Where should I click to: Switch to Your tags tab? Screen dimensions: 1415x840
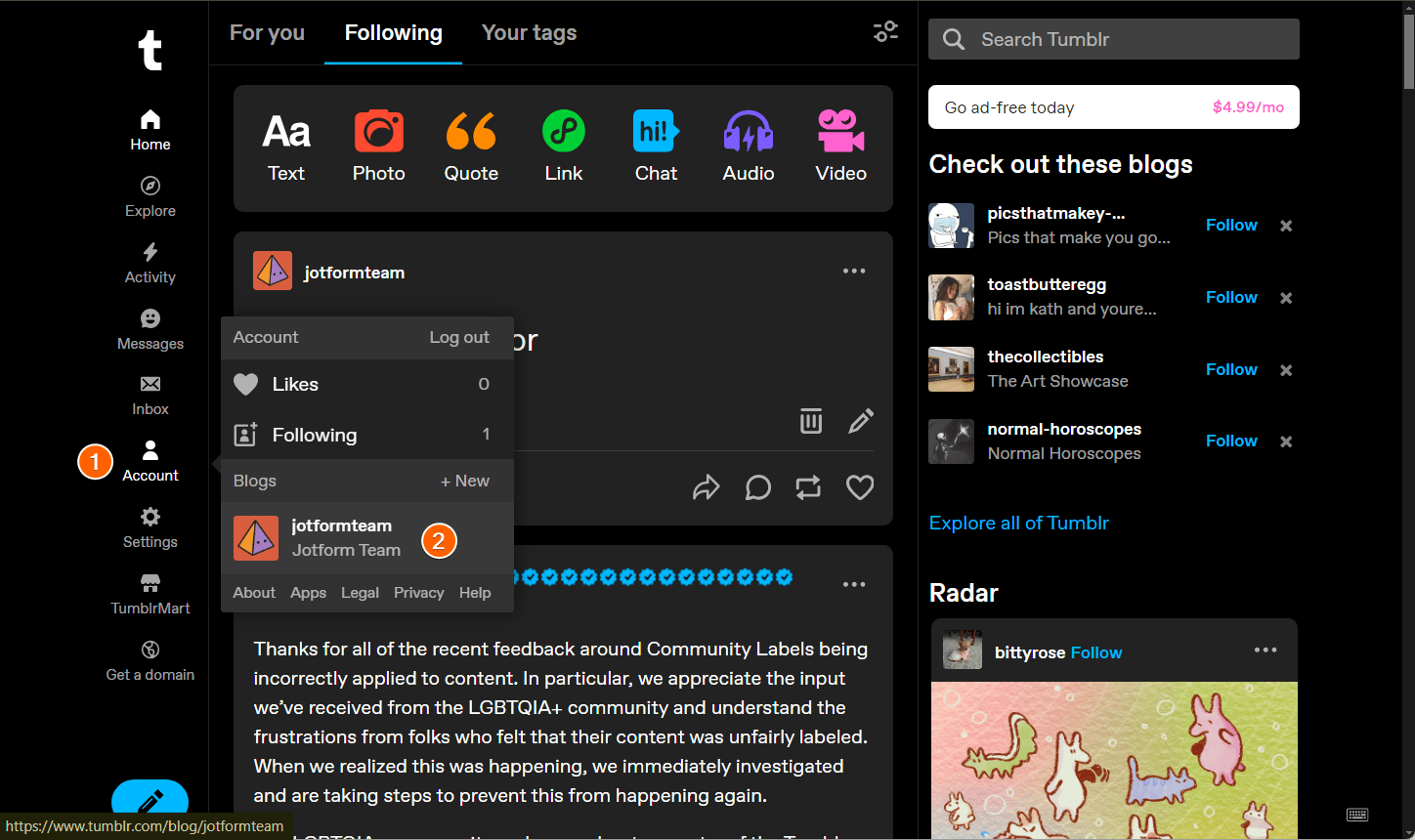pos(529,32)
